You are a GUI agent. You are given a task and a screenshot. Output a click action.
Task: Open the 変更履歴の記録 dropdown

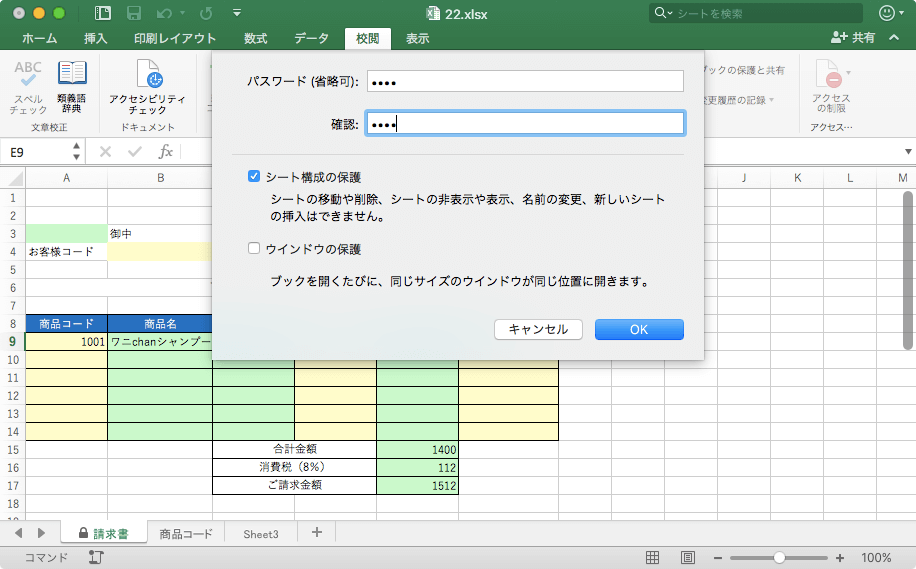pos(772,100)
